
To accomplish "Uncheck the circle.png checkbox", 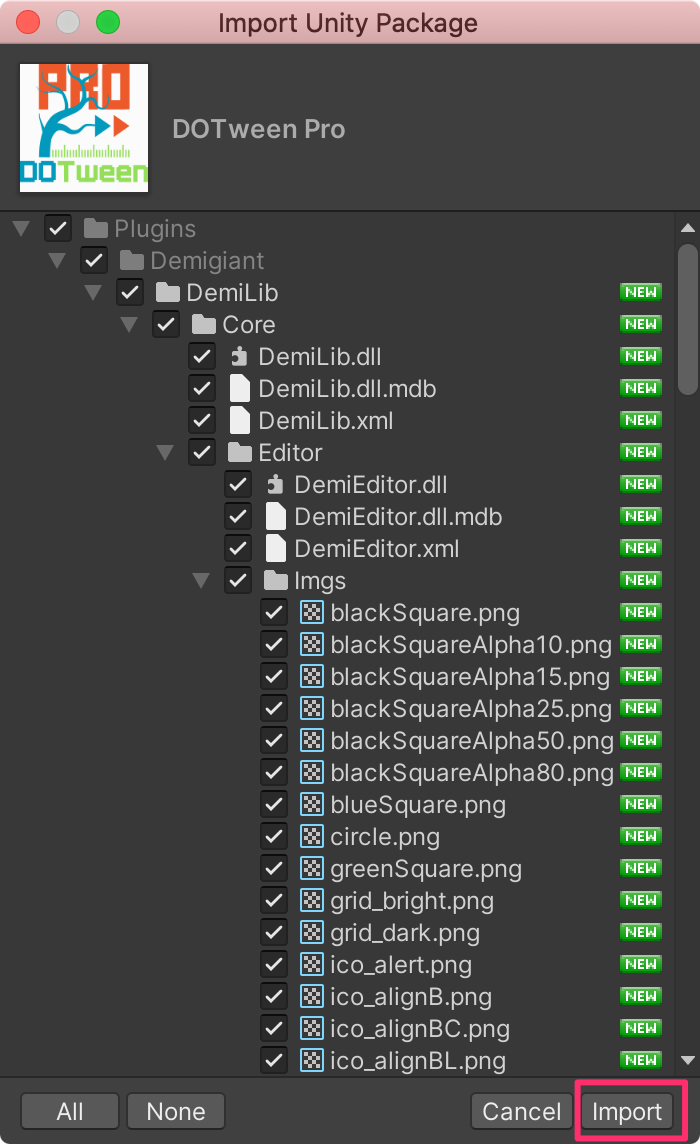I will pos(274,837).
